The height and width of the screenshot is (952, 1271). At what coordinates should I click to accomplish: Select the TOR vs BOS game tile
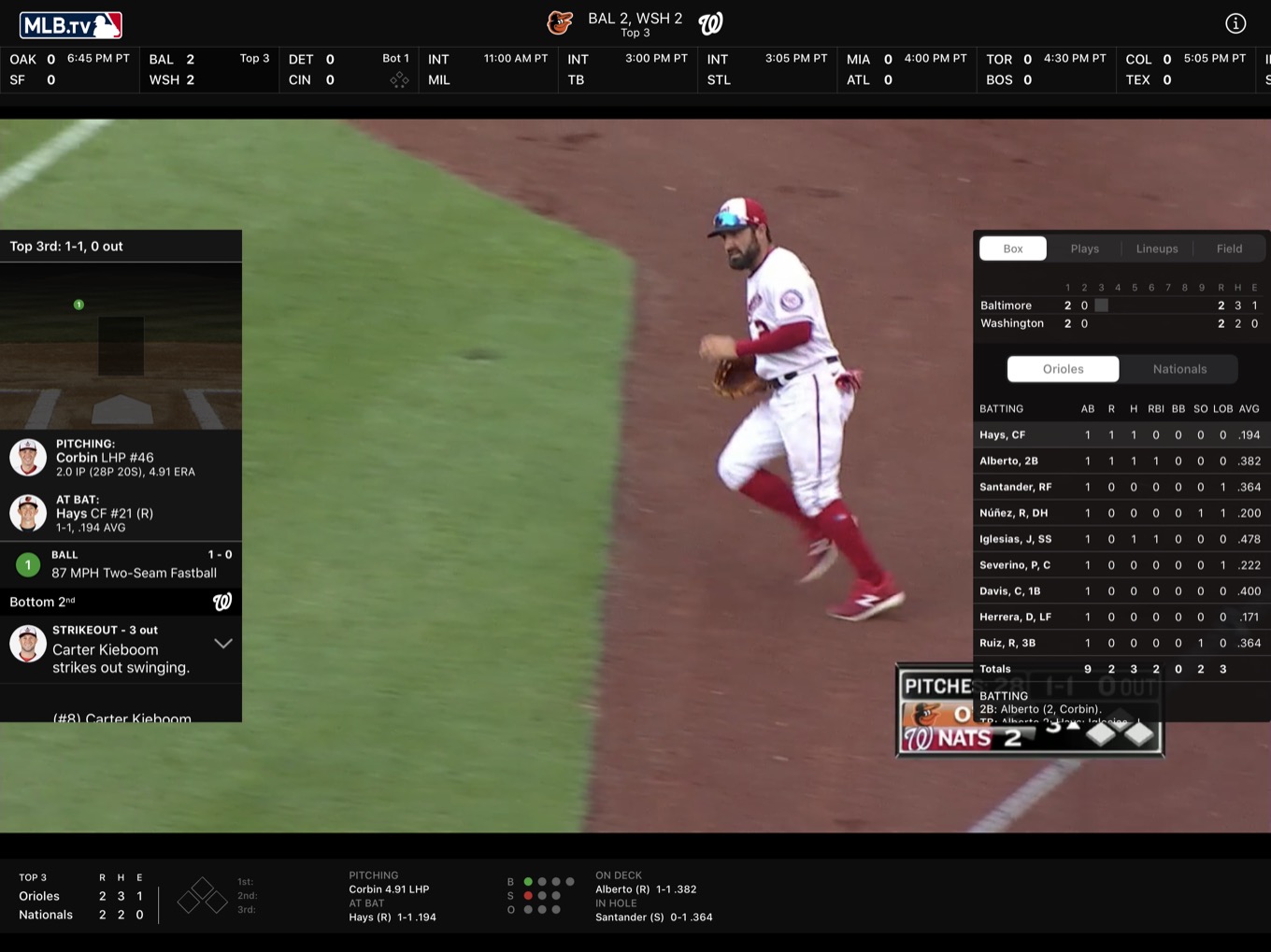coord(1046,70)
